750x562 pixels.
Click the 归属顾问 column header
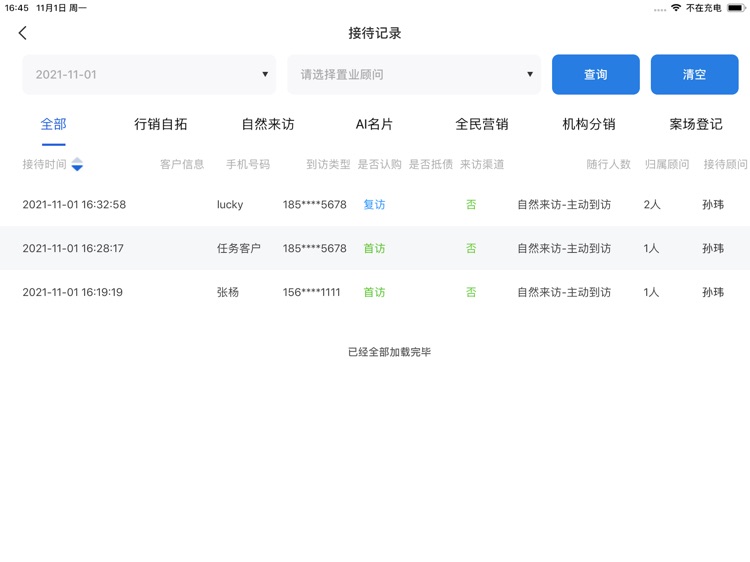point(667,165)
